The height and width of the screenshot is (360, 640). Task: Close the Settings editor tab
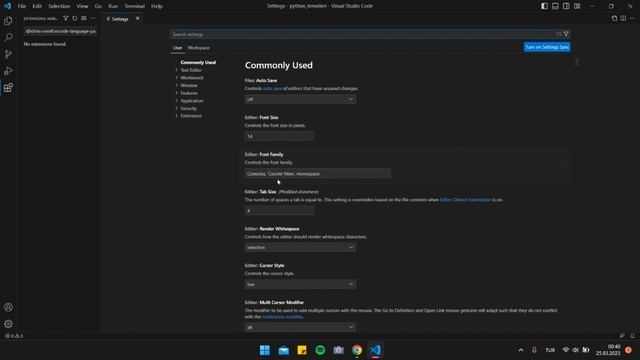click(138, 18)
